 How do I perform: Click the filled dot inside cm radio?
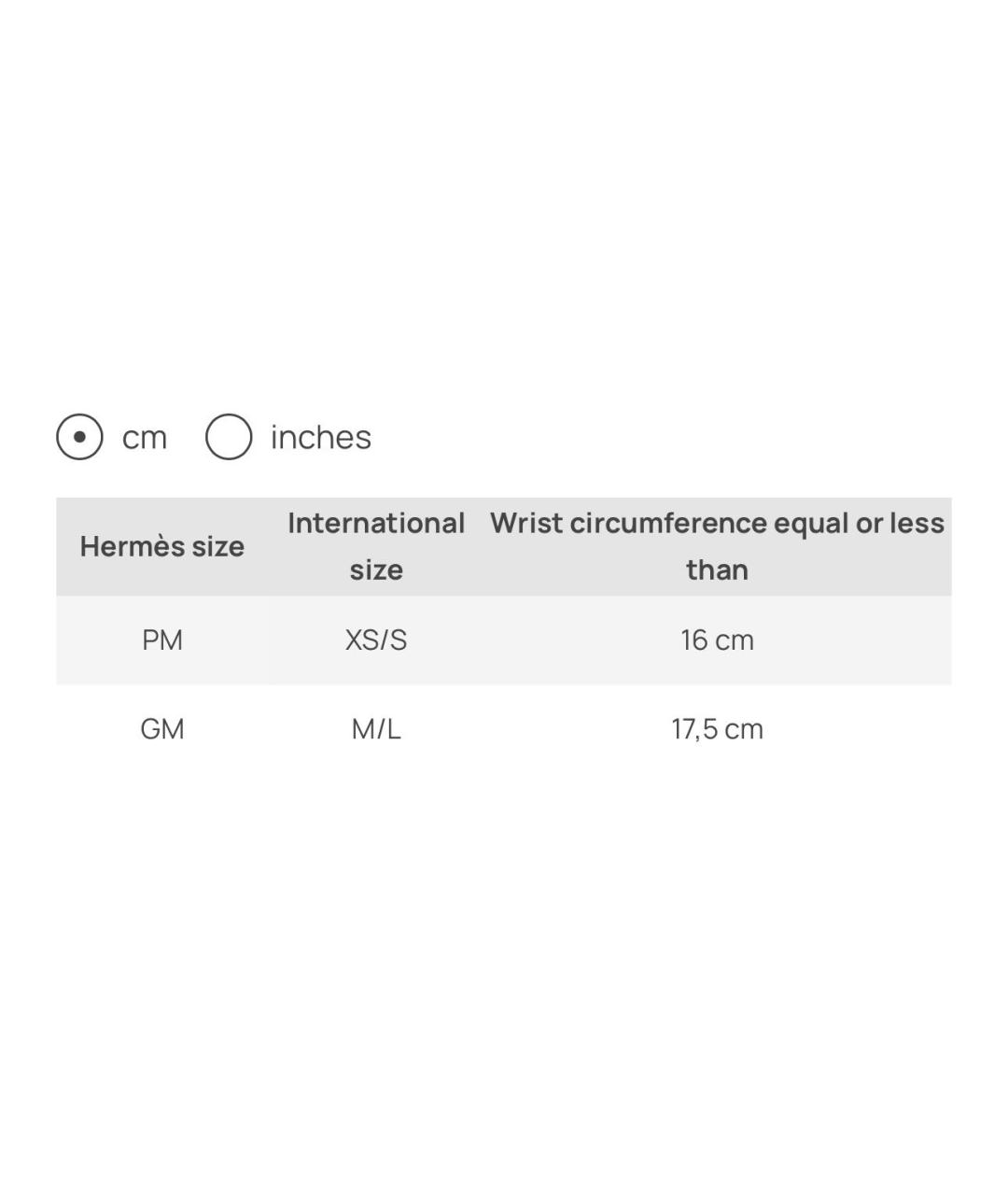(79, 437)
